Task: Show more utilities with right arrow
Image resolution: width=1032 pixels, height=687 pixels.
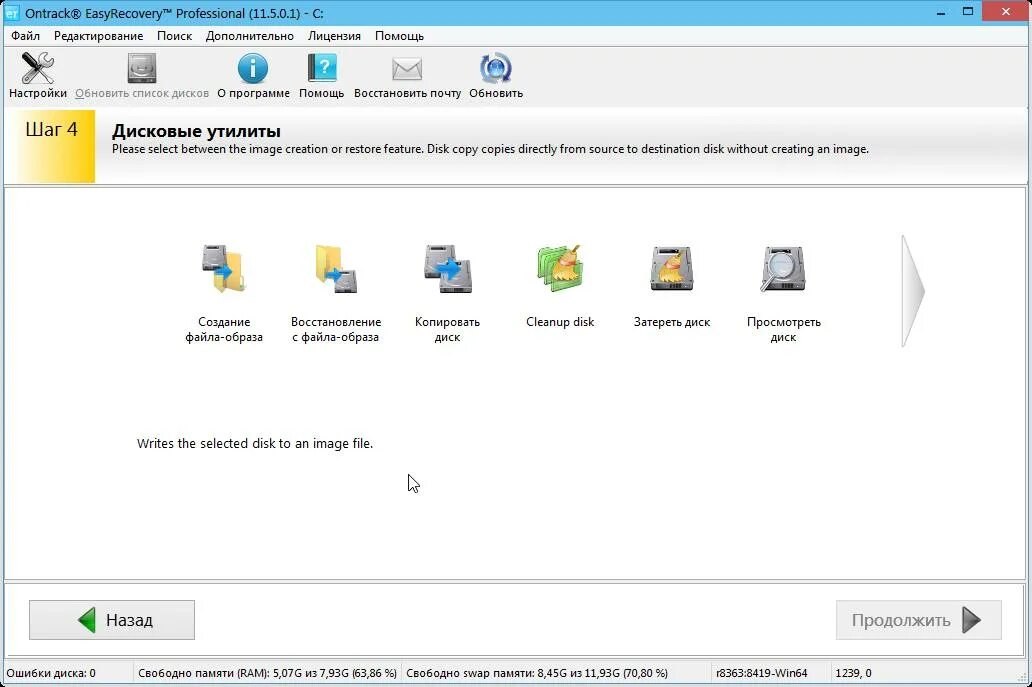Action: [913, 290]
